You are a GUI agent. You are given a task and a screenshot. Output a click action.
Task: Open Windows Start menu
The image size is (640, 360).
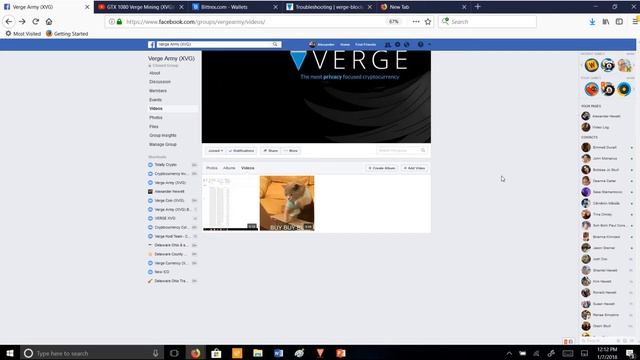tap(10, 353)
